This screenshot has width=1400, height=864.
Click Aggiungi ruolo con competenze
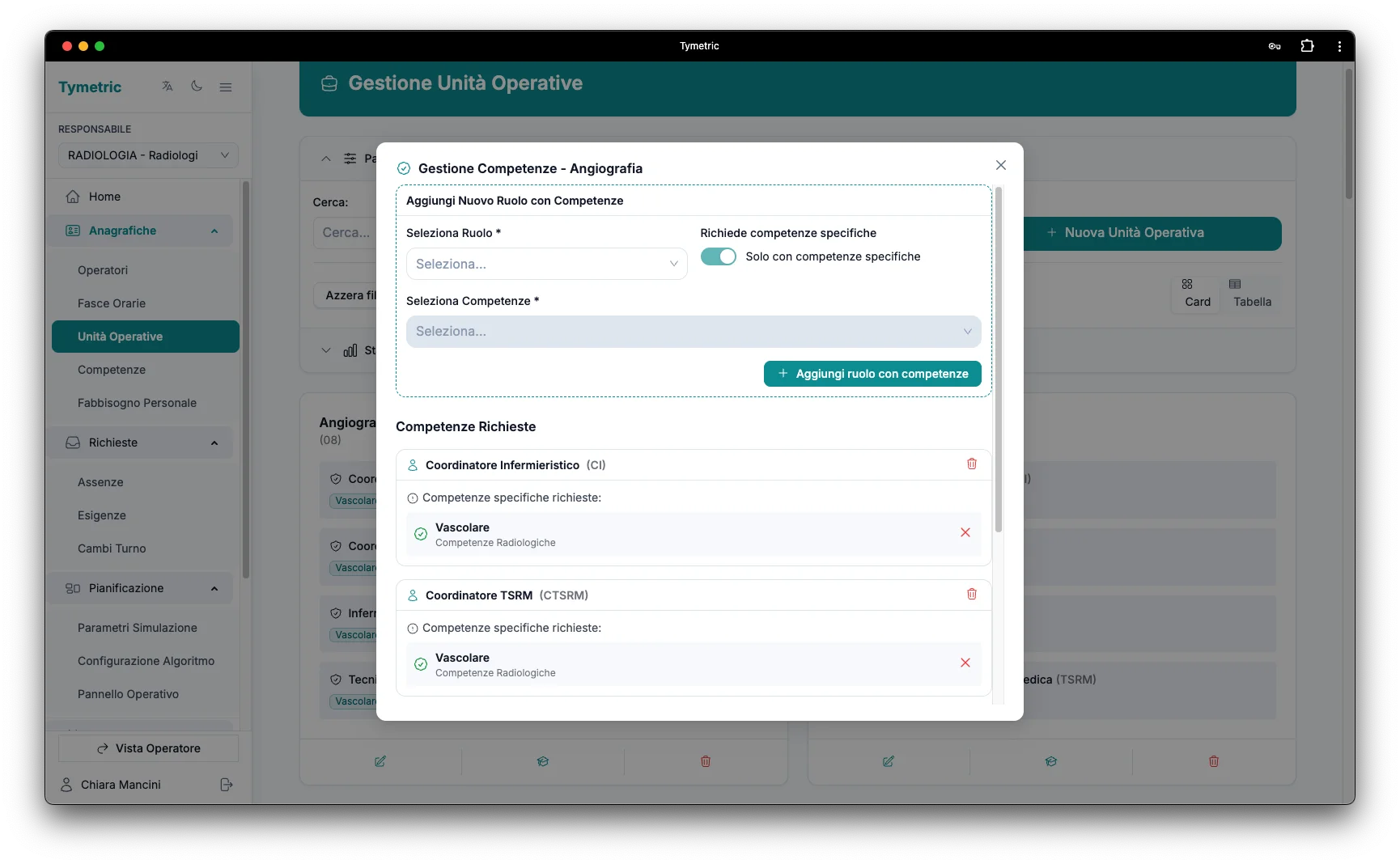click(x=872, y=373)
